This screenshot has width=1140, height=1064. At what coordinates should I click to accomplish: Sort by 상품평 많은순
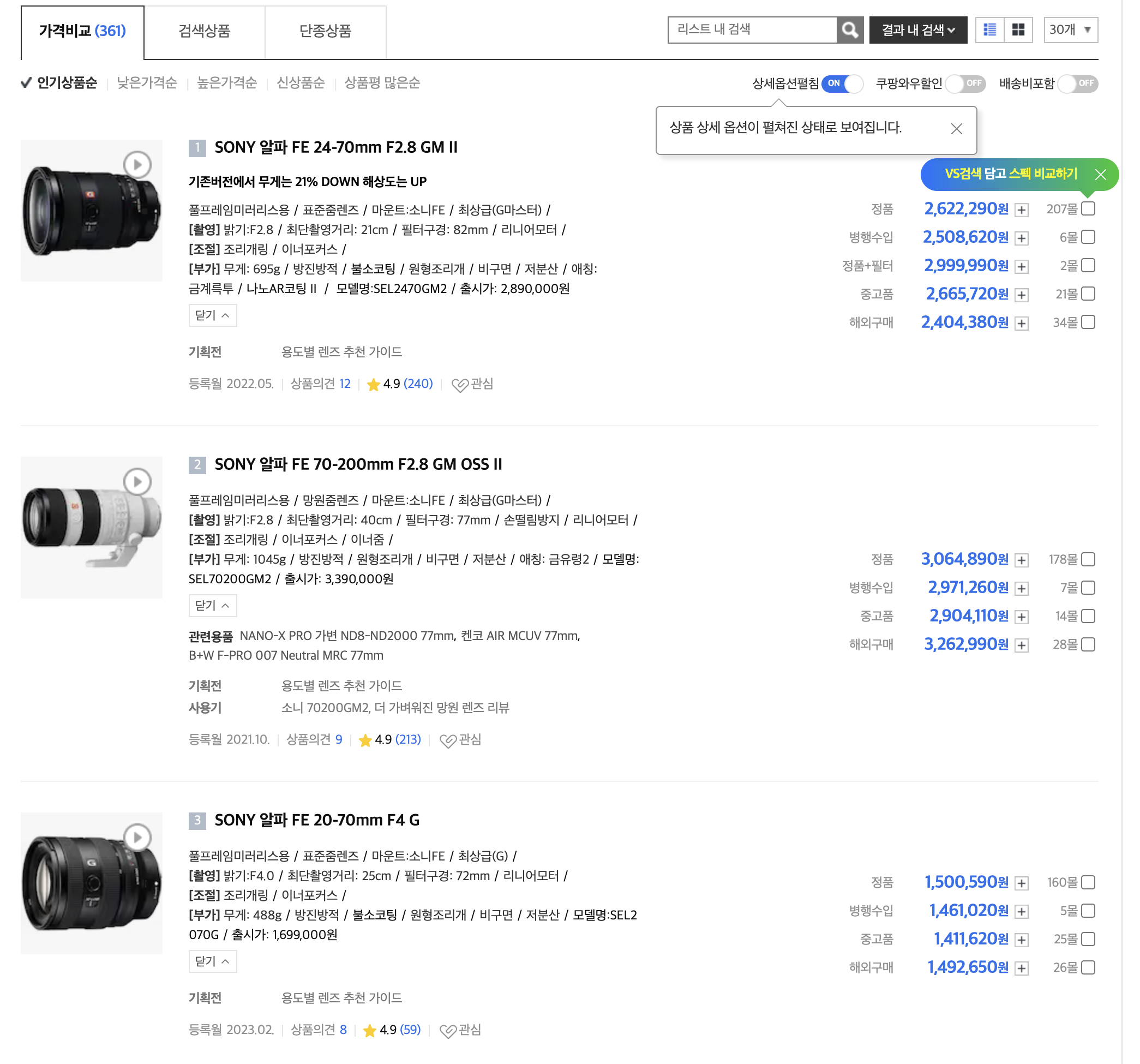coord(382,83)
